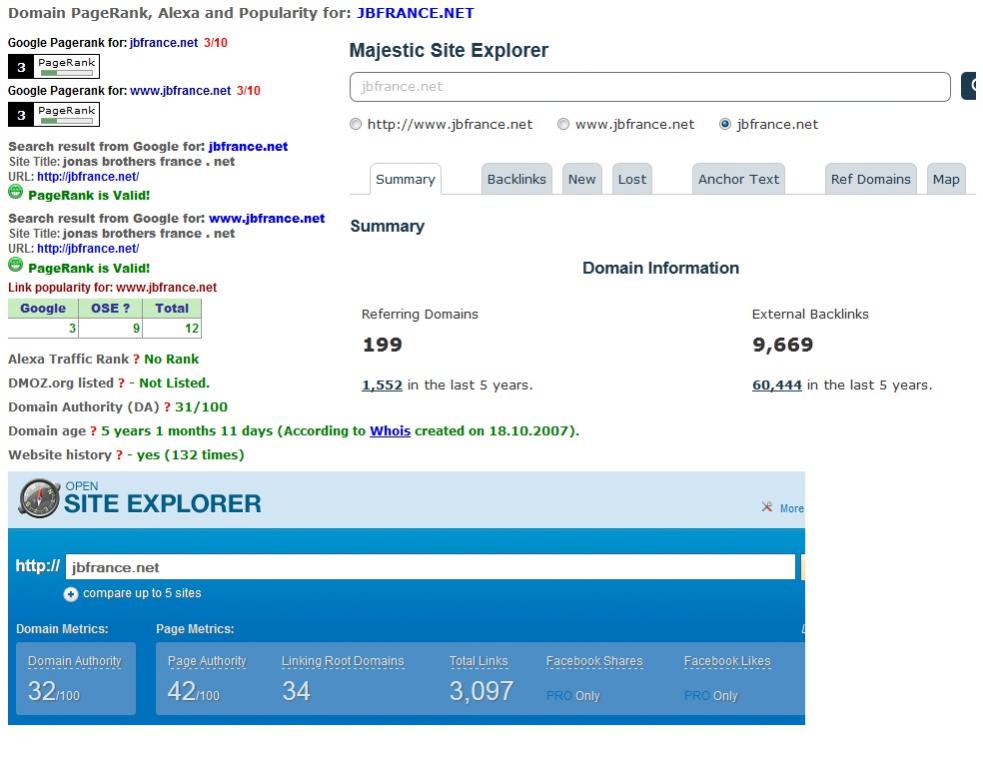This screenshot has height=767, width=983.
Task: Click the Domain Authority metric label
Action: click(75, 661)
